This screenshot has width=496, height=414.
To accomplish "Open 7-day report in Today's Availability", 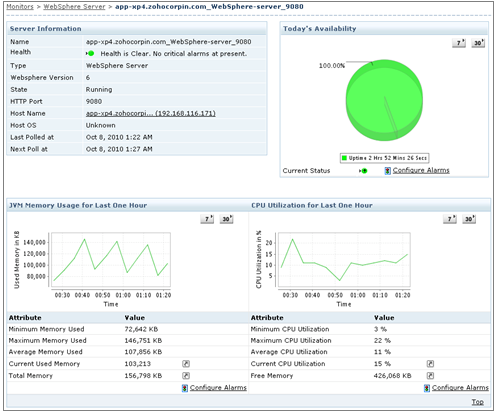I will pyautogui.click(x=459, y=43).
